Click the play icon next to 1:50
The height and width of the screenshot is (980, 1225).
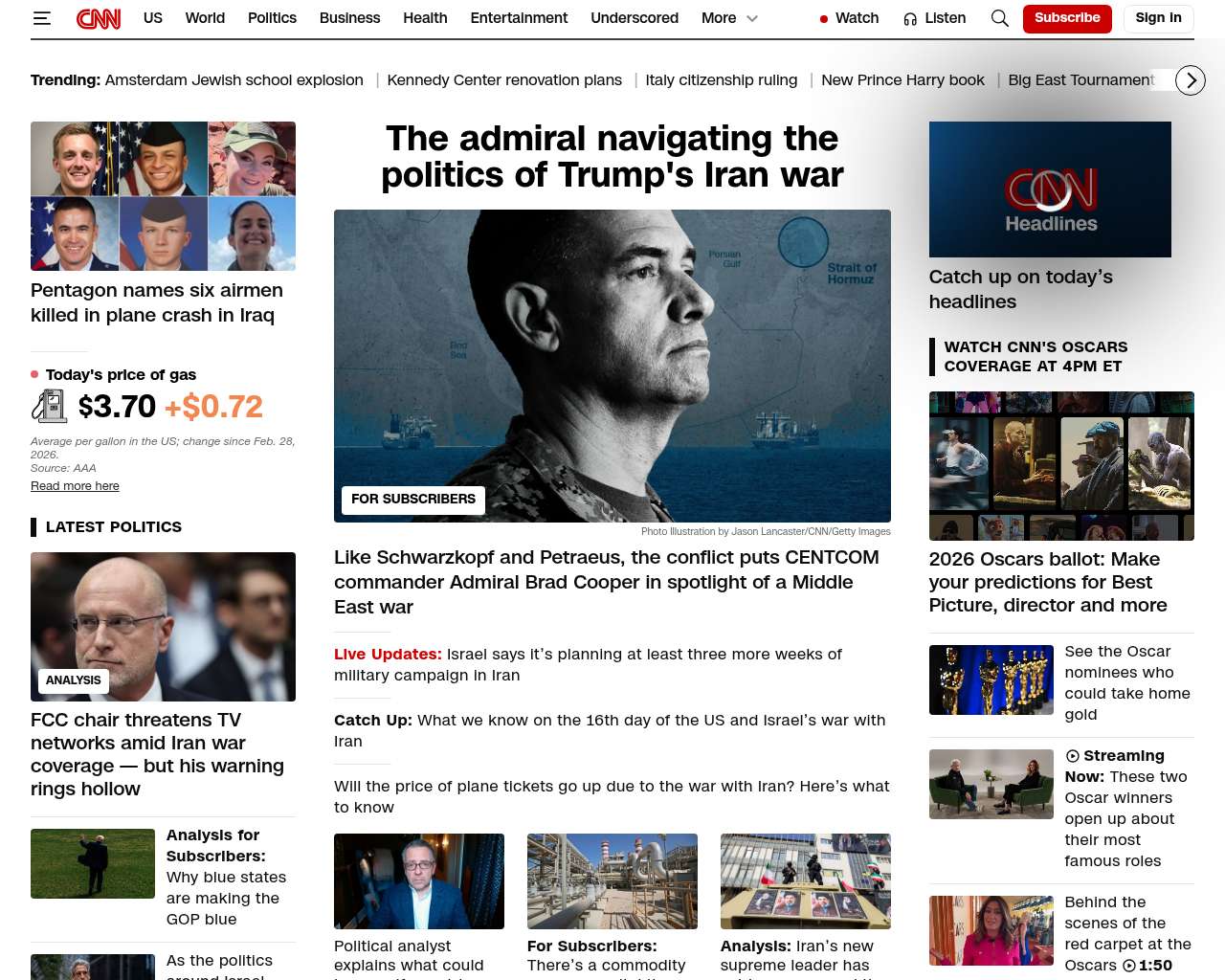pos(1129,966)
